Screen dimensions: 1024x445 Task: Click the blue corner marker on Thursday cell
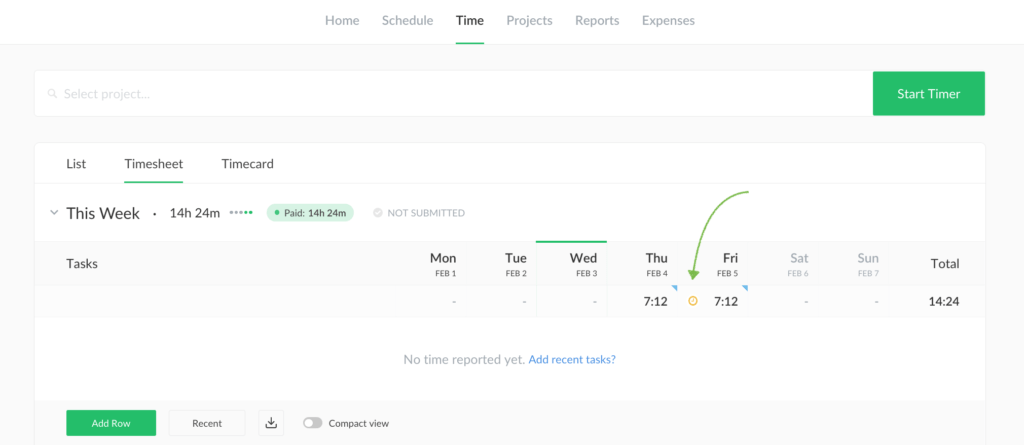[x=673, y=289]
